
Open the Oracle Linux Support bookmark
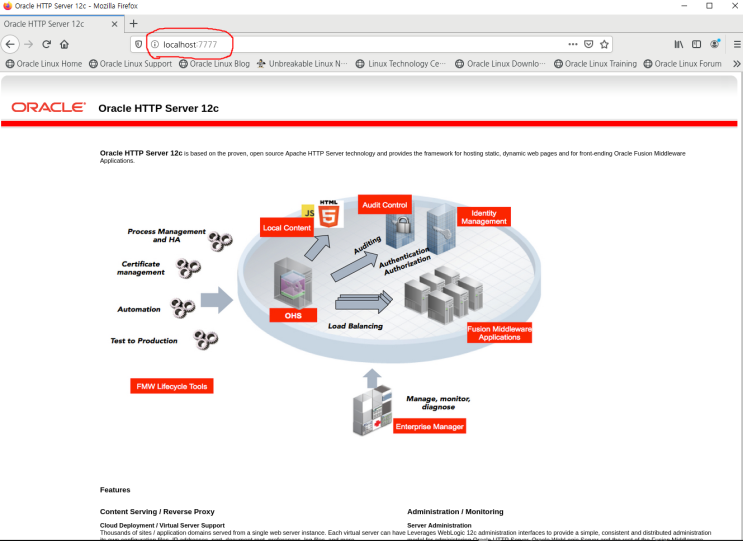coord(131,63)
